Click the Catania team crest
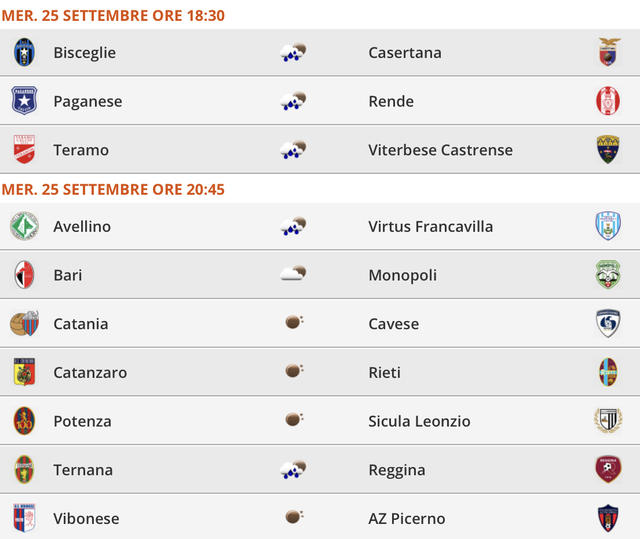Screen dimensions: 640x539 coord(24,324)
